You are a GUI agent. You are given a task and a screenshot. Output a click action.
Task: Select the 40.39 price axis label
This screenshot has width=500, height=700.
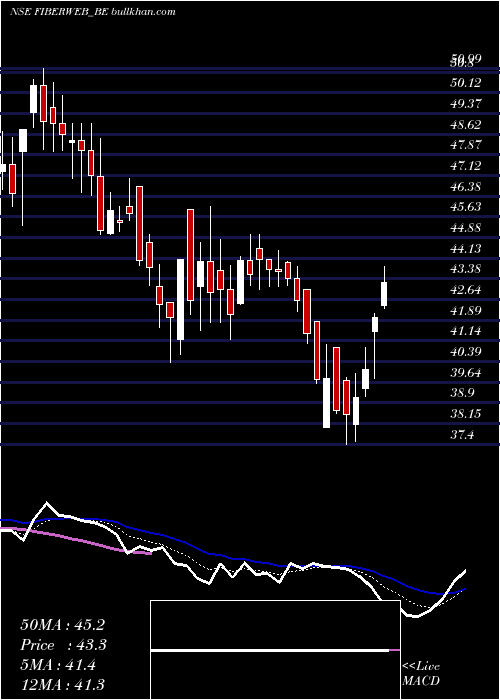466,352
